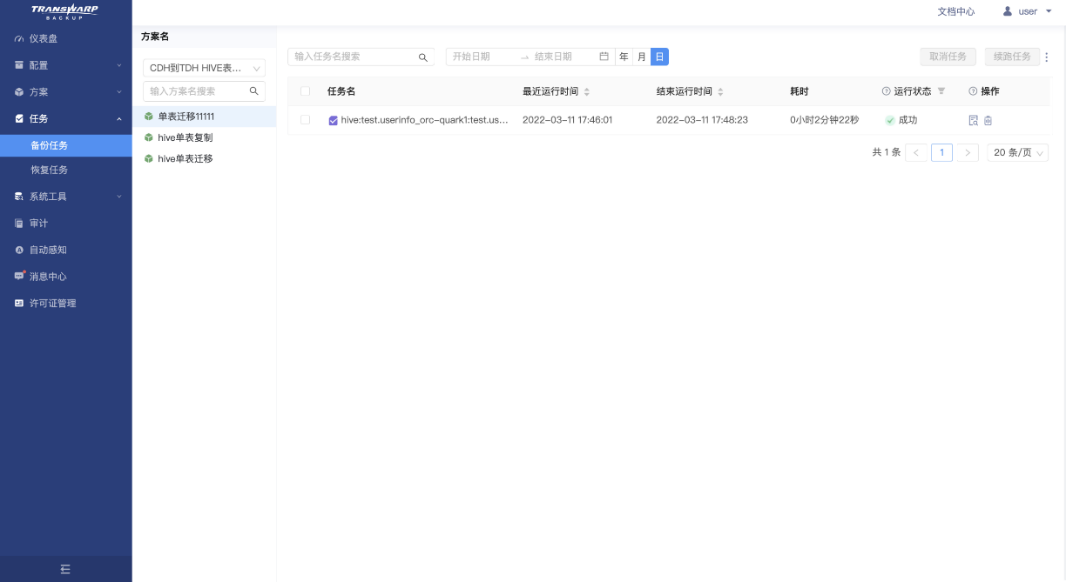Click the 审计 document icon
The image size is (1067, 582).
click(x=19, y=223)
